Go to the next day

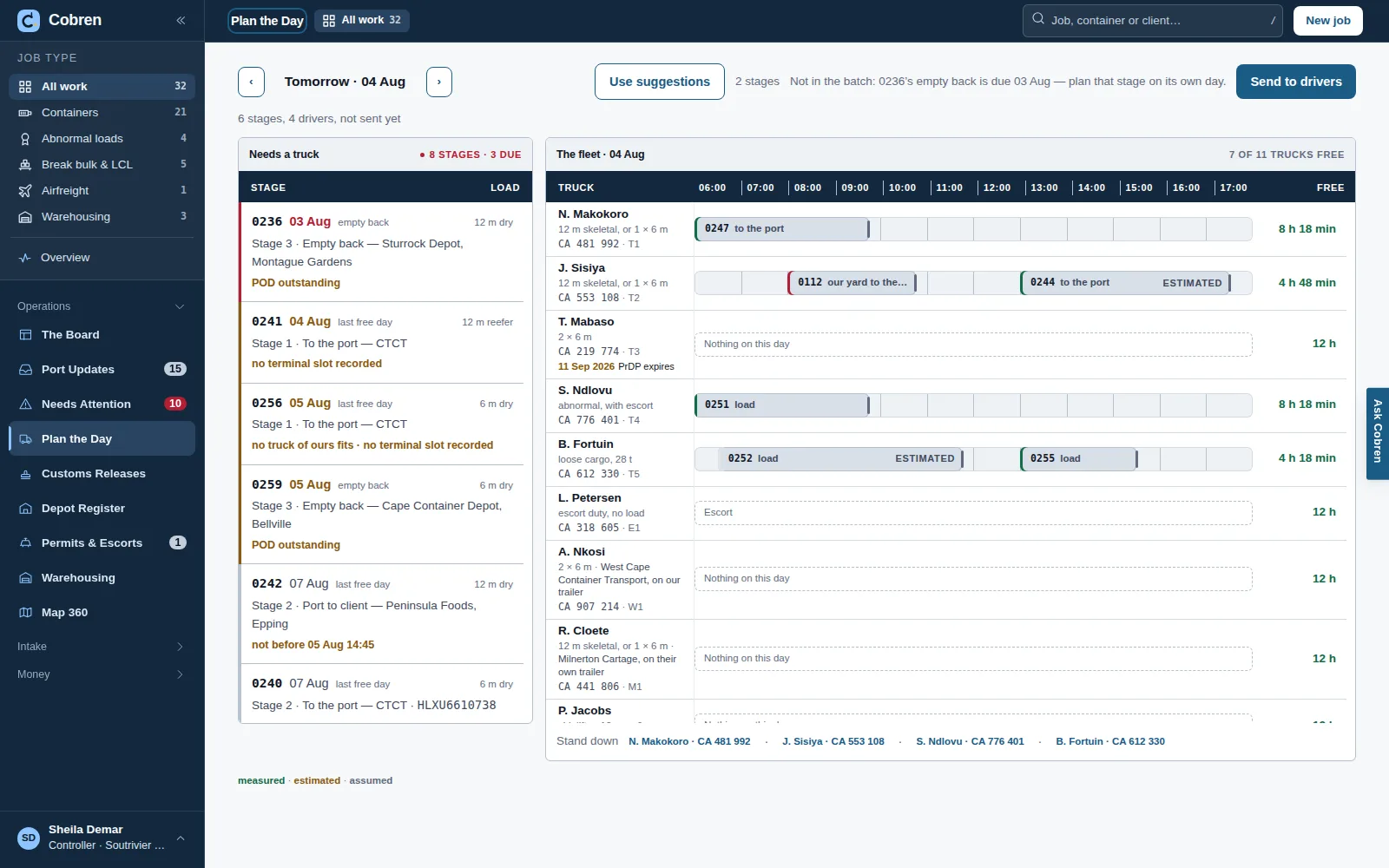(x=439, y=82)
